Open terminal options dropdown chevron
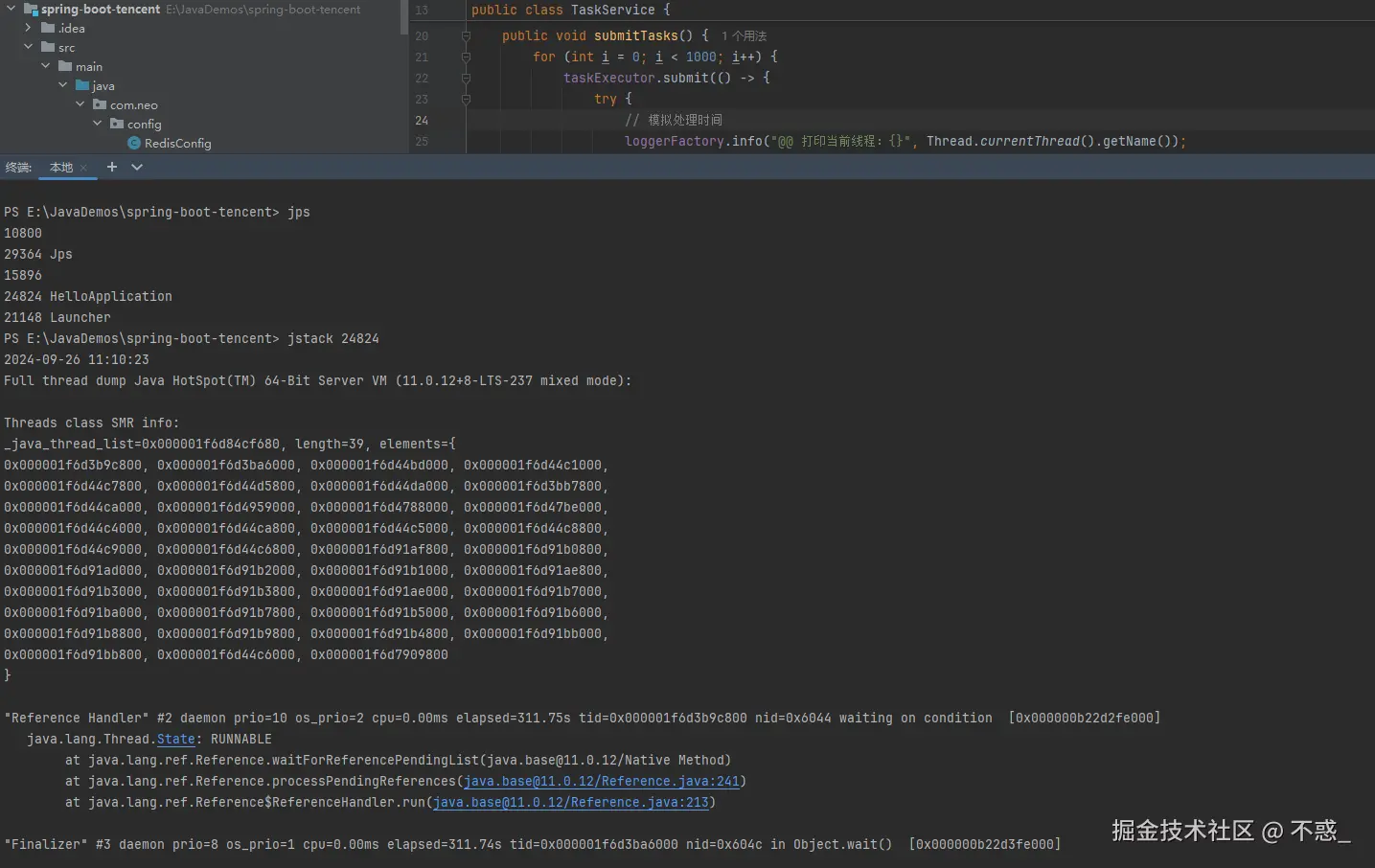This screenshot has width=1375, height=868. 137,167
